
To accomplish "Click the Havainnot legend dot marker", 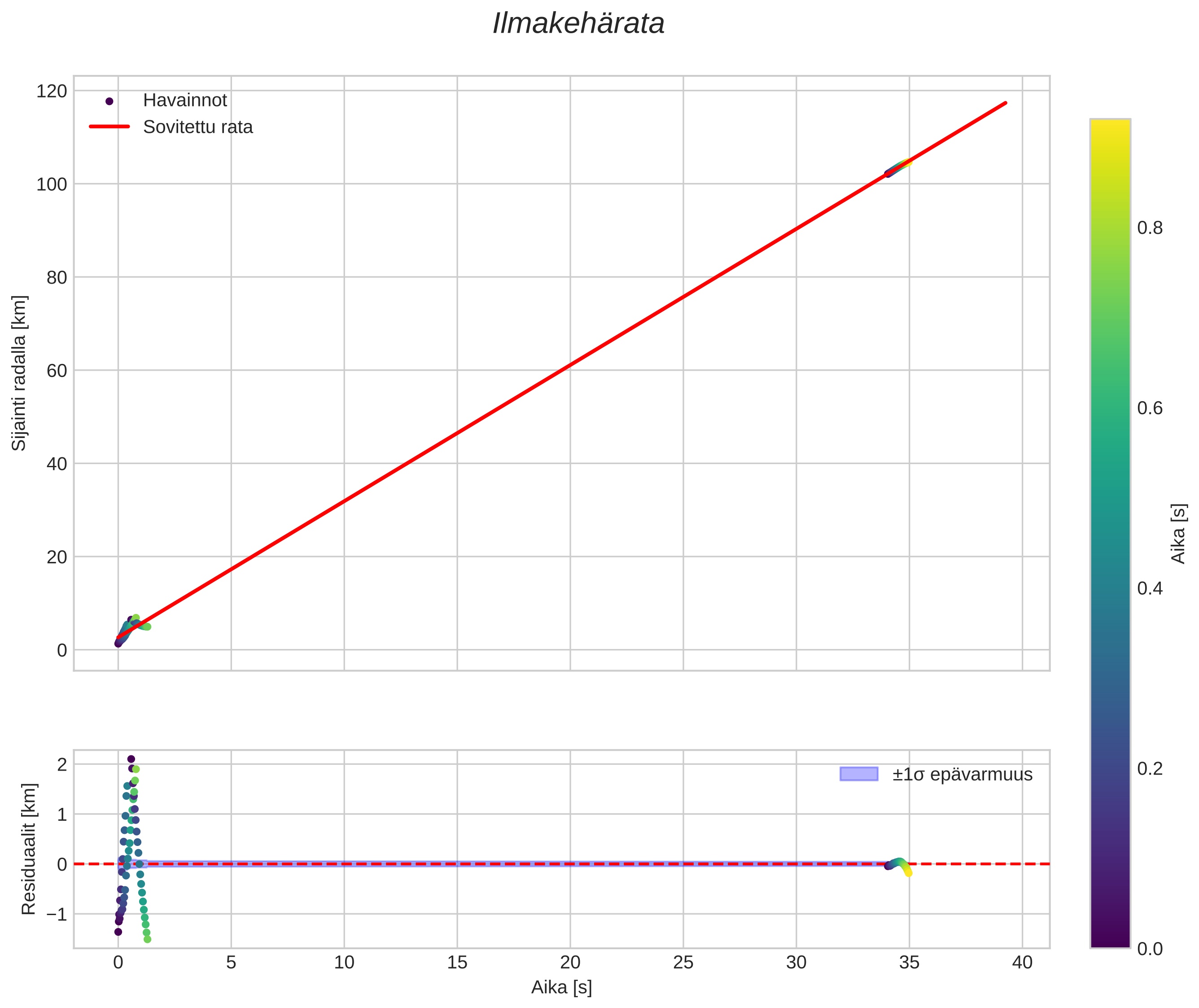I will (109, 101).
